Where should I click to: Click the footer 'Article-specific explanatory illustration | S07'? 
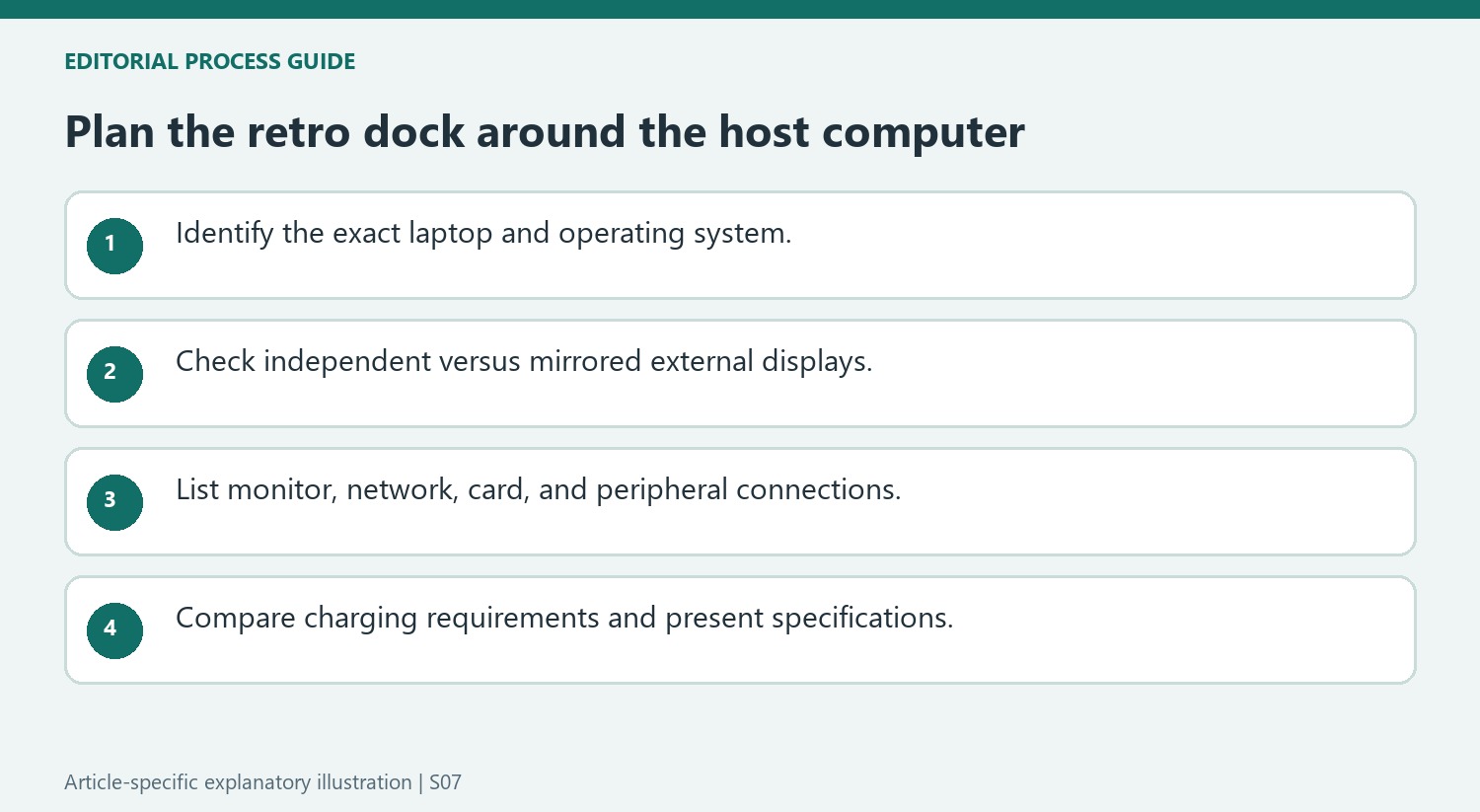click(x=262, y=782)
